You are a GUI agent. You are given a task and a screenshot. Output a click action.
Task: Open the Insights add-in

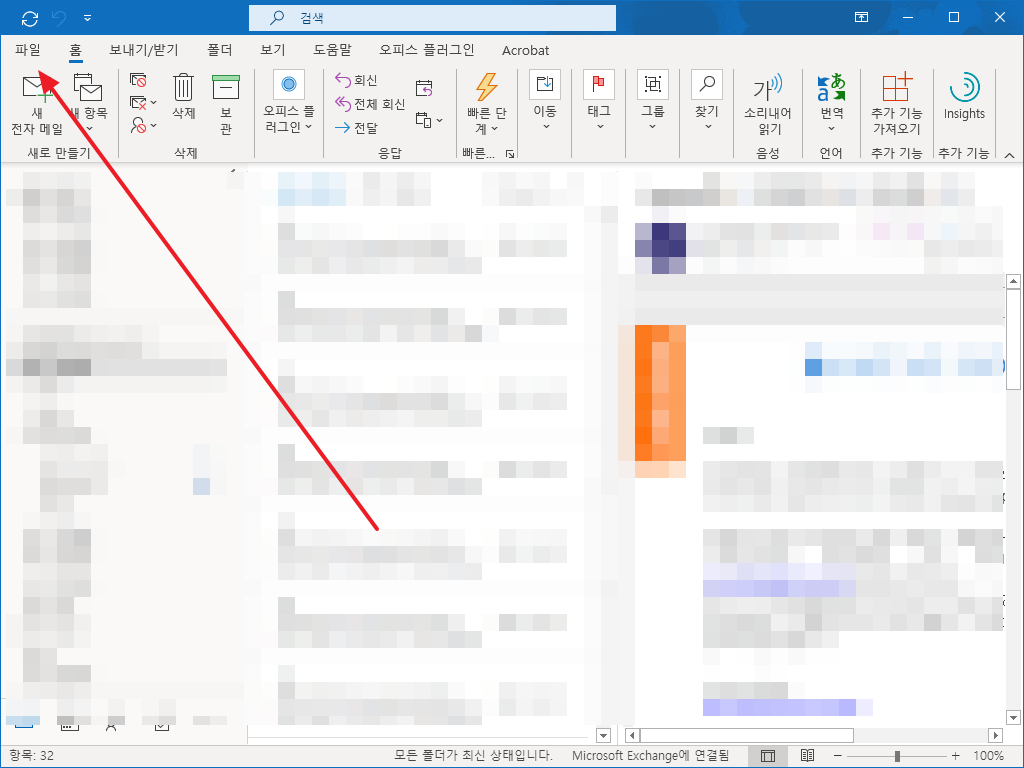pos(964,98)
